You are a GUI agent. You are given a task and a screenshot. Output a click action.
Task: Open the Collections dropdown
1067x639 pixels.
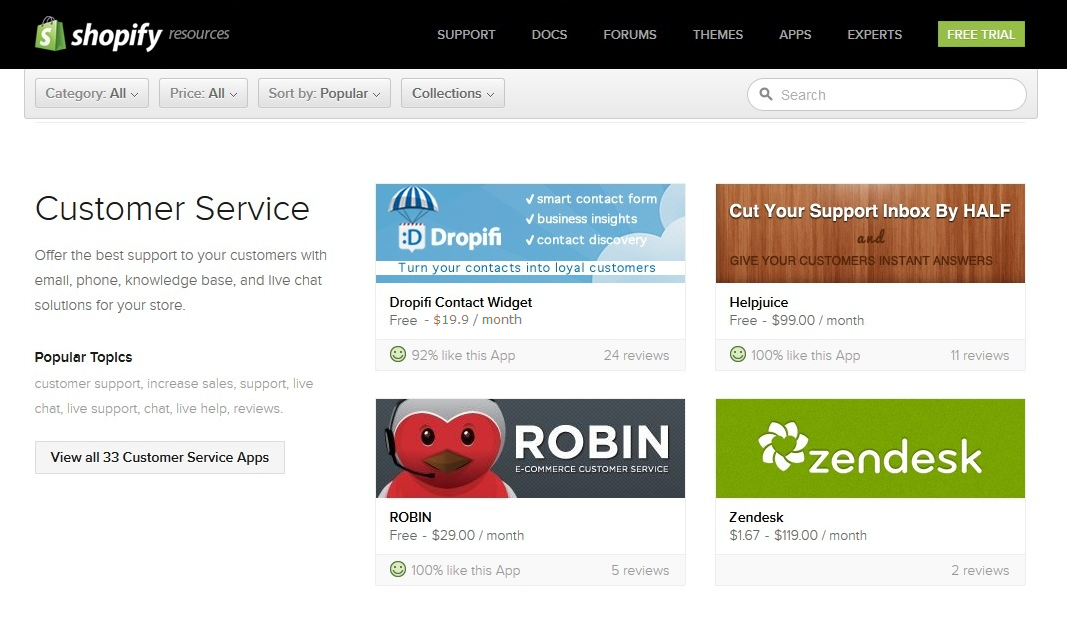pyautogui.click(x=452, y=93)
